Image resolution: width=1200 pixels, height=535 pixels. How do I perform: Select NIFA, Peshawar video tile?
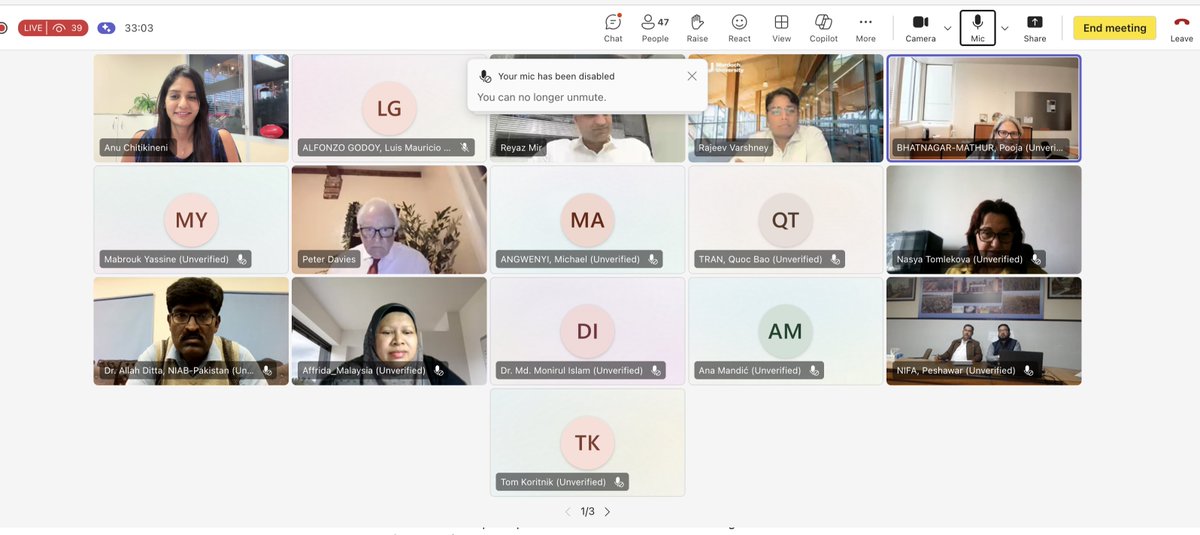click(x=984, y=331)
